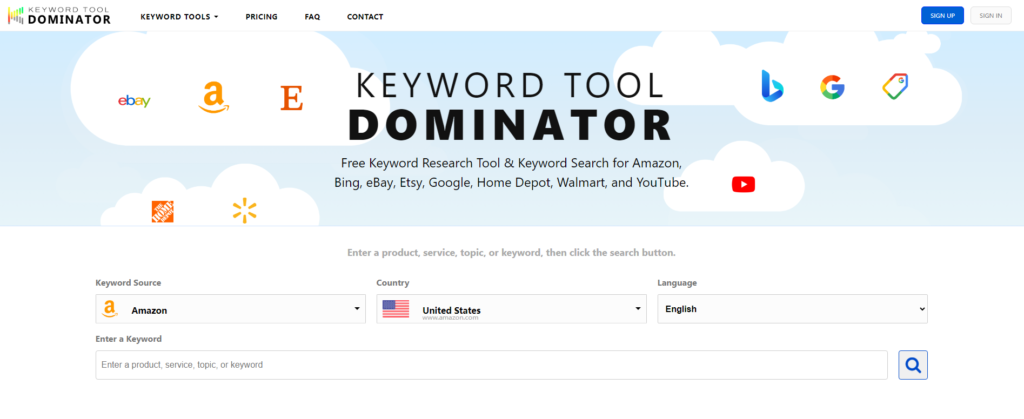Open the Contact page
Image resolution: width=1024 pixels, height=419 pixels.
pos(365,17)
